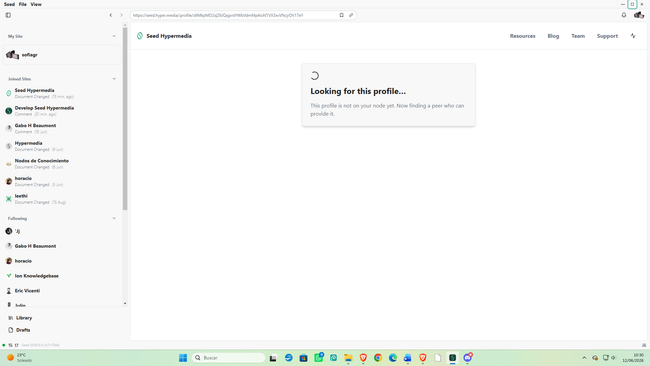This screenshot has width=650, height=366.
Task: Open weather widget on taskbar
Action: (x=19, y=358)
